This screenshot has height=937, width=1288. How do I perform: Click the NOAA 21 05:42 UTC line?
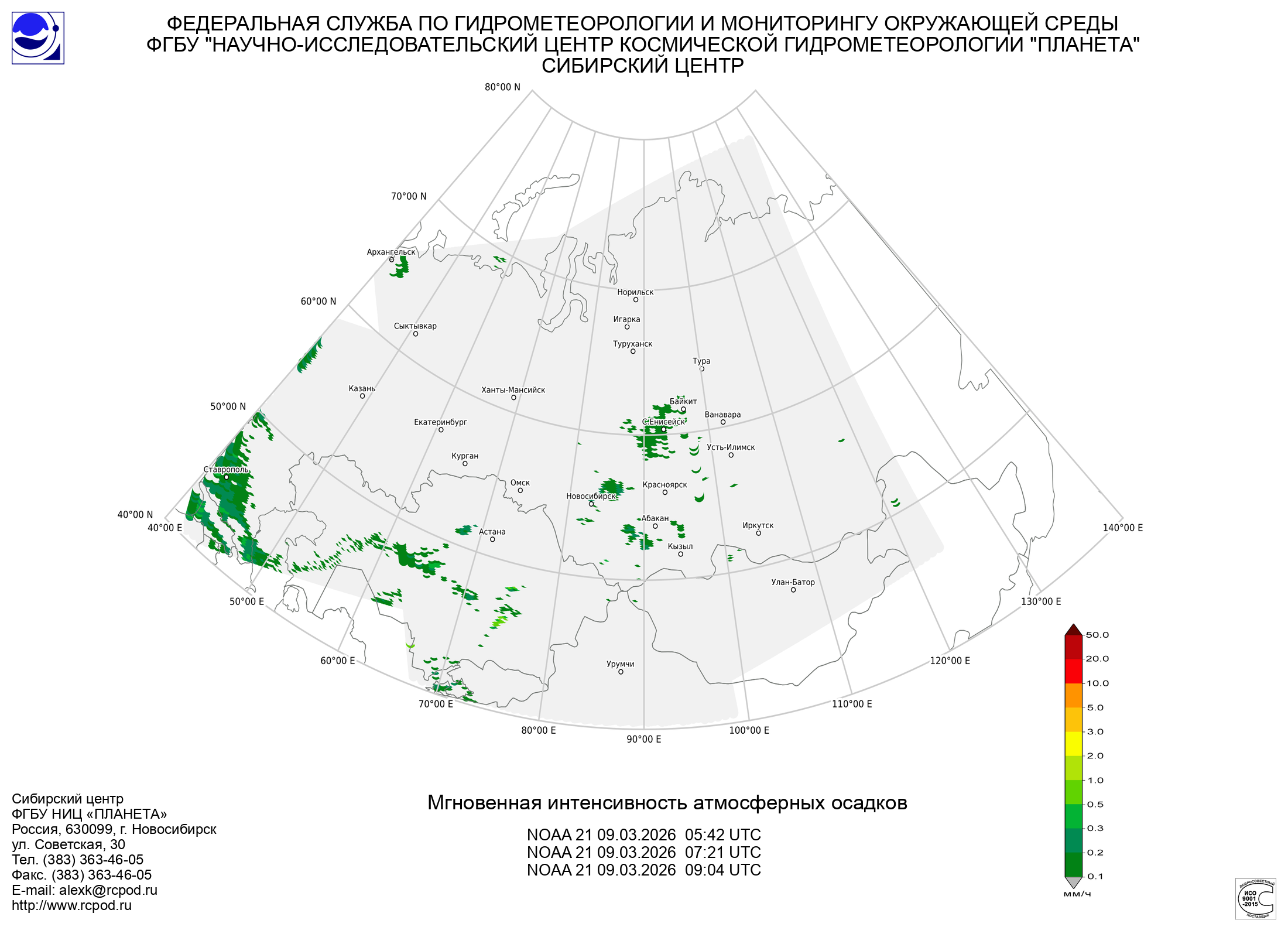click(643, 835)
